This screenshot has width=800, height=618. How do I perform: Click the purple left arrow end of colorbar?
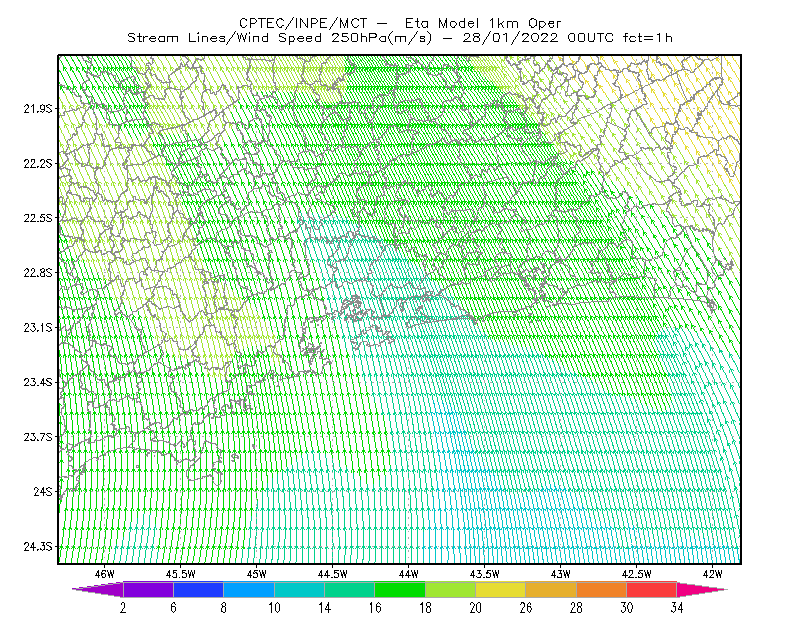[98, 589]
